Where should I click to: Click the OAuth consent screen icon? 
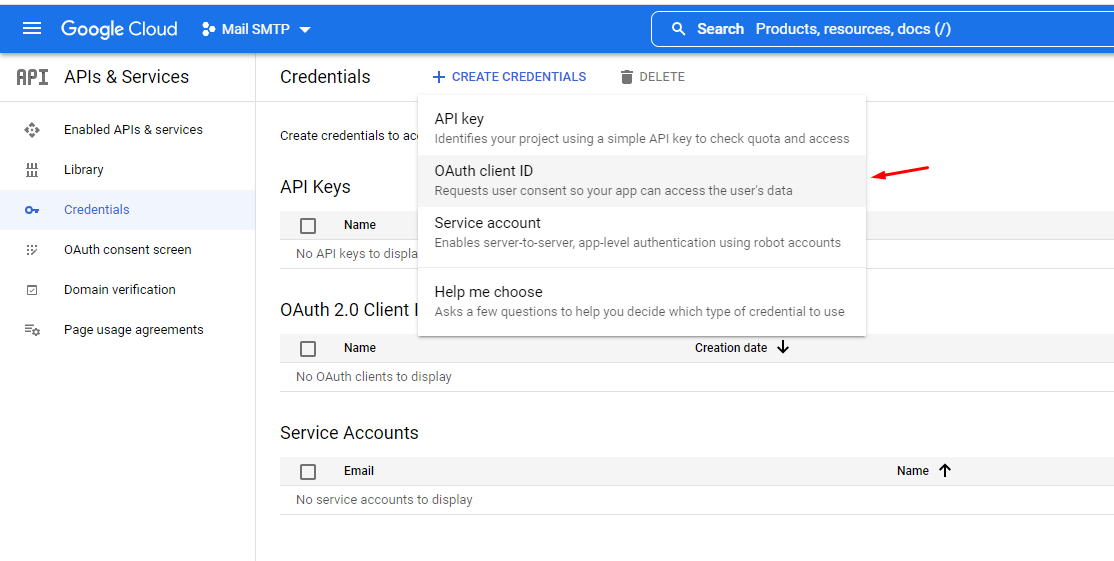[x=32, y=250]
